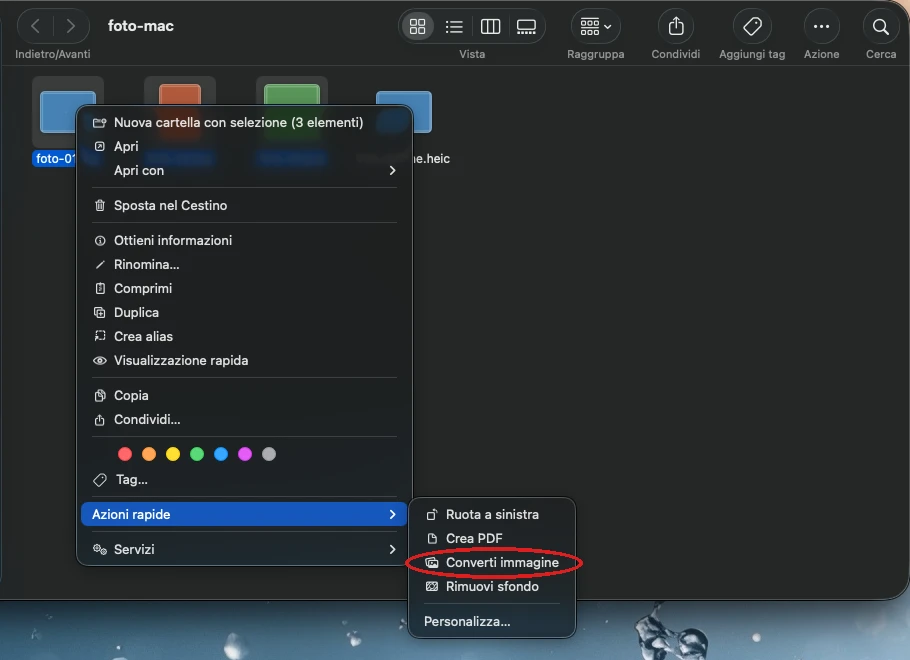Choose Rinomina... from the context menu
Viewport: 910px width, 660px height.
tap(244, 265)
